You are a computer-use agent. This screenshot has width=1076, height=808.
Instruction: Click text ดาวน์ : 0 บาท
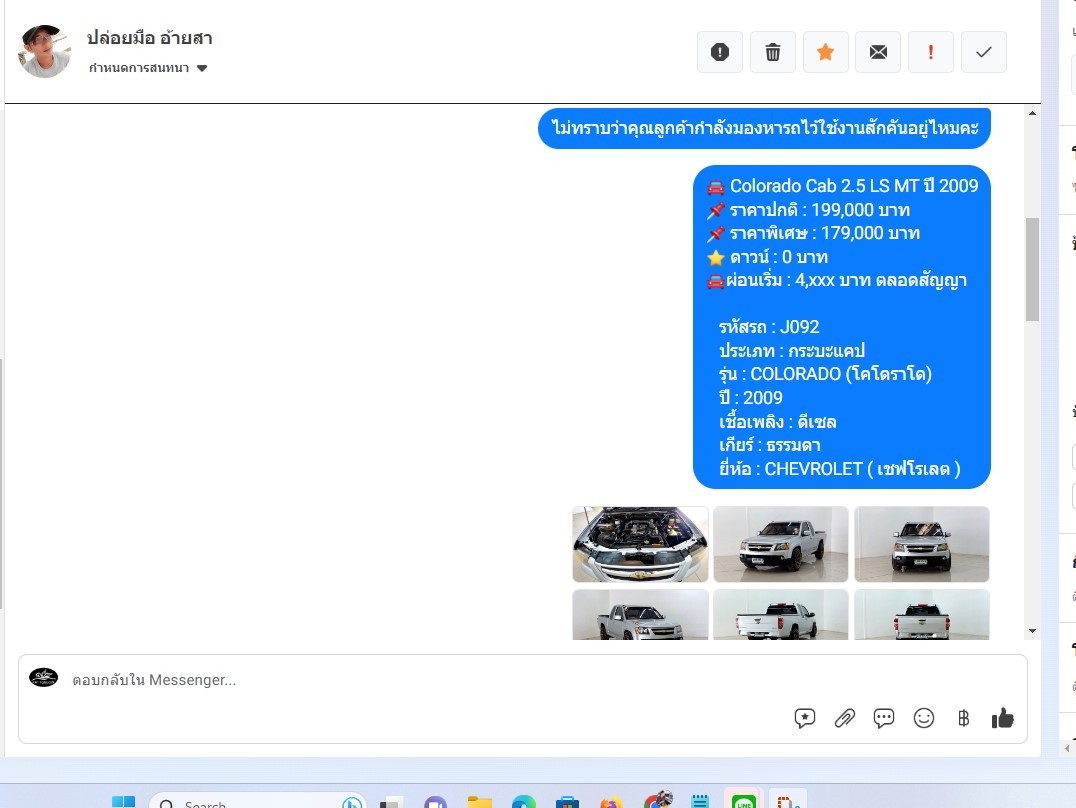779,257
